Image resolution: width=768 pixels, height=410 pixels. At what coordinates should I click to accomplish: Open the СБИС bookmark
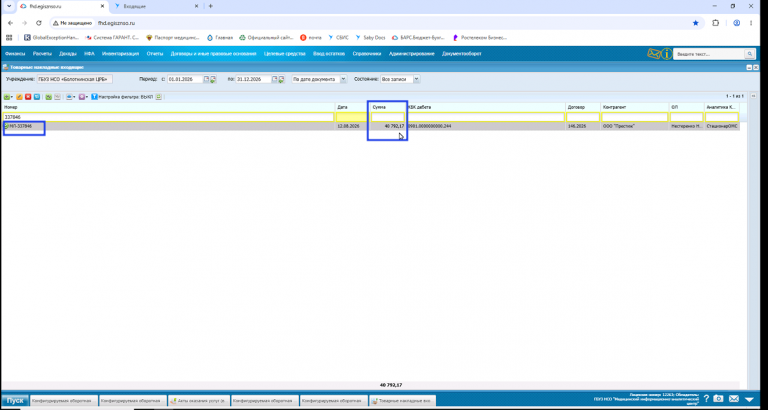[338, 37]
